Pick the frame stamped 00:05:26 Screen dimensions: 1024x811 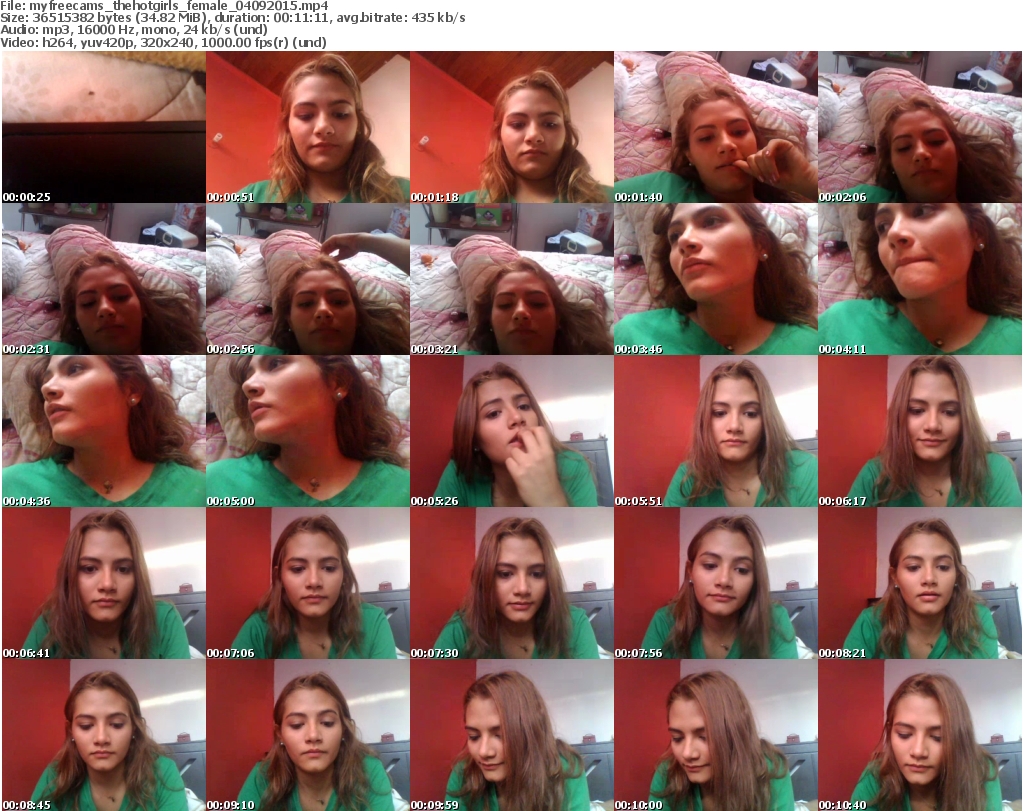pos(512,432)
